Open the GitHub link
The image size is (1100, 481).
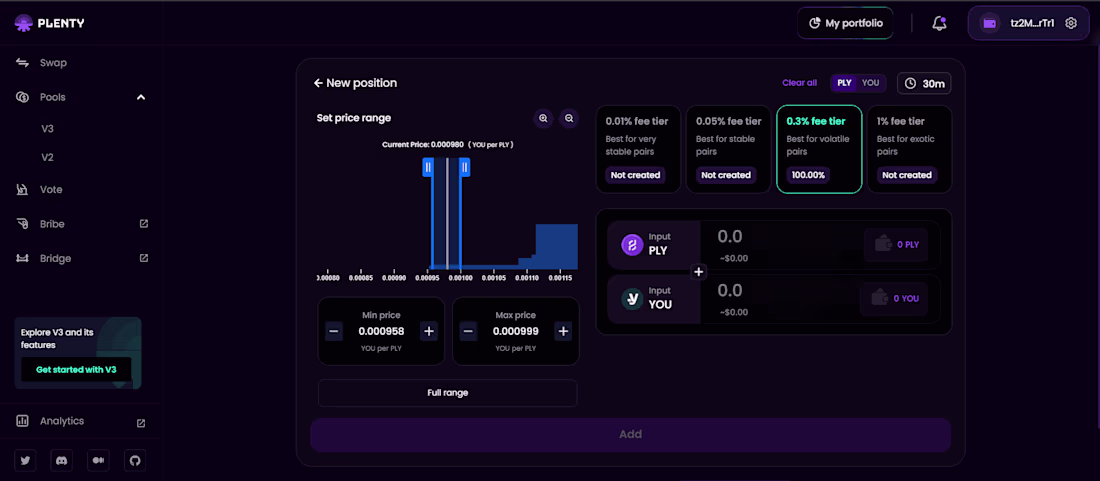pyautogui.click(x=135, y=461)
